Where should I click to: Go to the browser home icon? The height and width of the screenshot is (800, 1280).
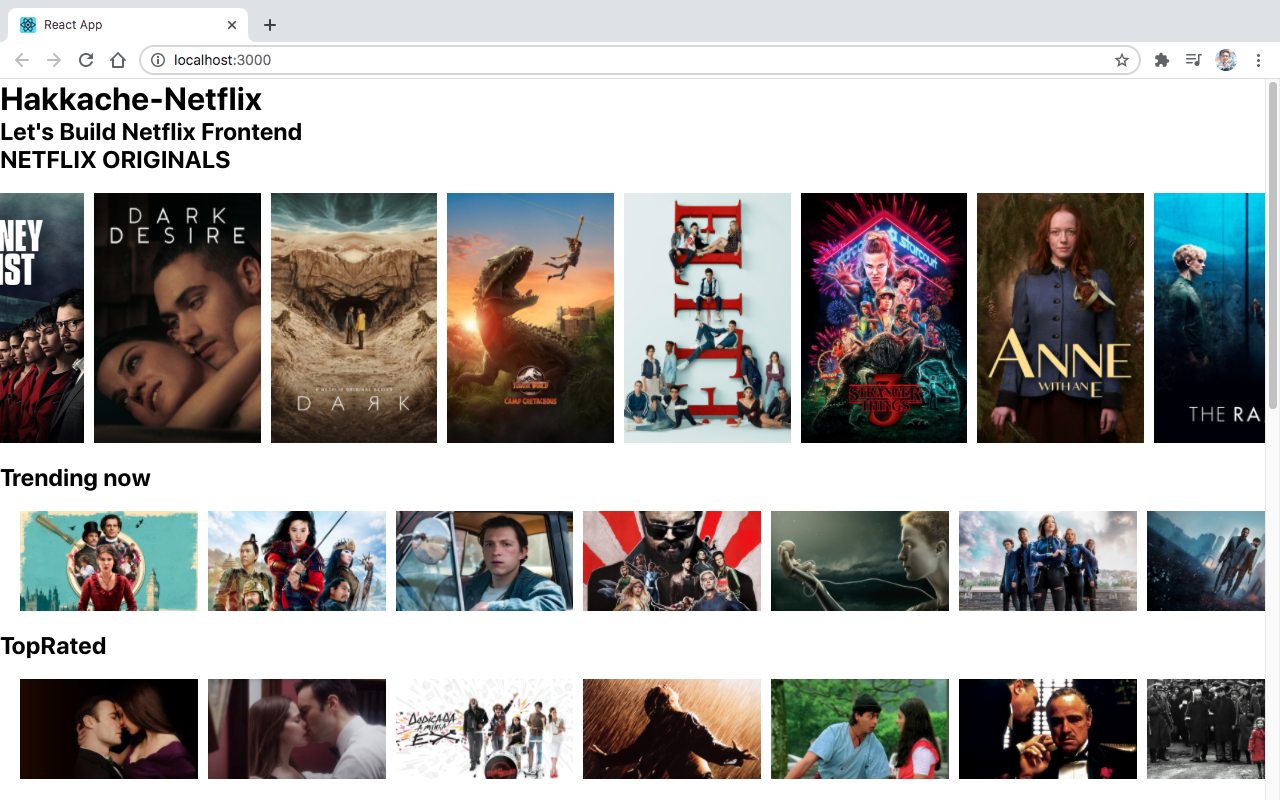[118, 60]
